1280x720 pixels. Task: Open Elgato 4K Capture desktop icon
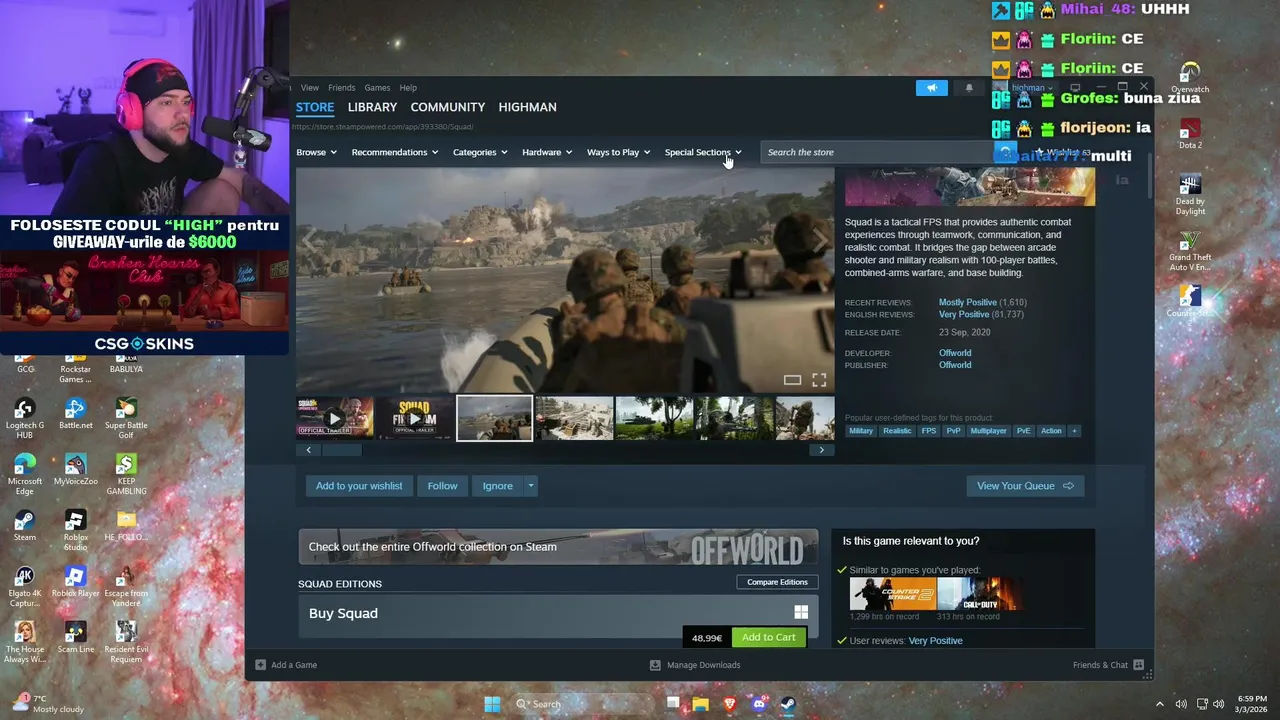point(25,586)
